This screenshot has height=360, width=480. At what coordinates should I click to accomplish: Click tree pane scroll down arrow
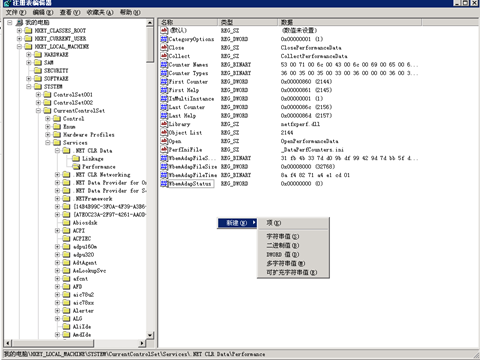tap(150, 335)
